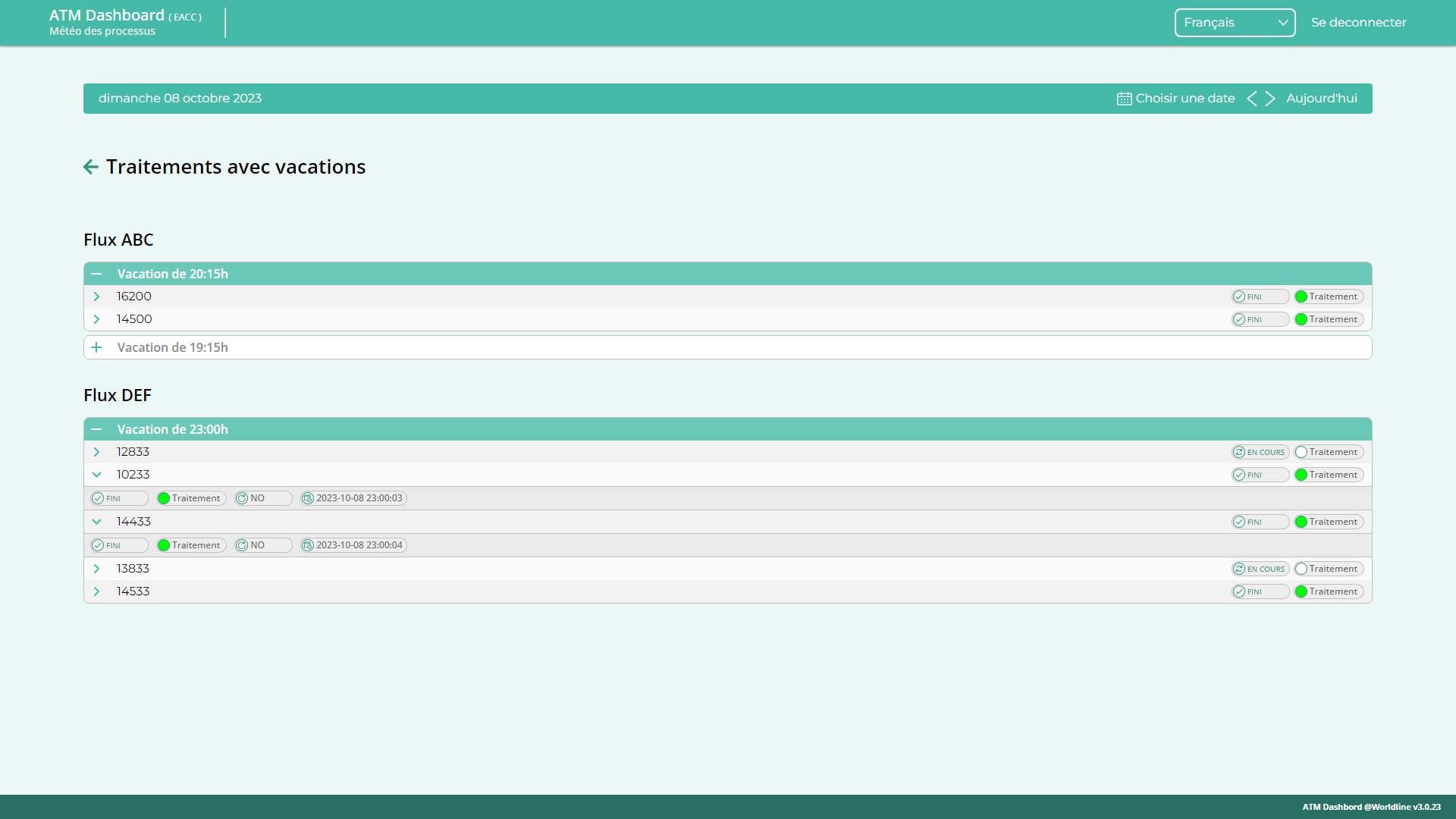Go to the previous day arrow
Screen dimensions: 1456x819
pyautogui.click(x=1252, y=99)
